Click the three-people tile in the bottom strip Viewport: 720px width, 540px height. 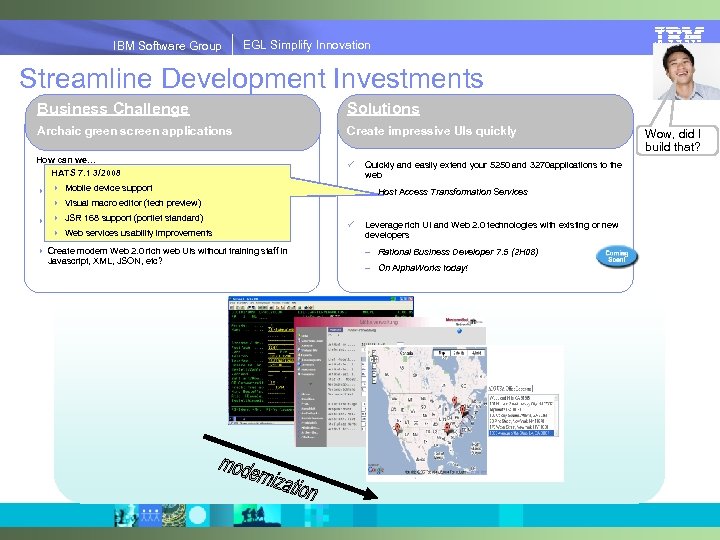(150, 515)
